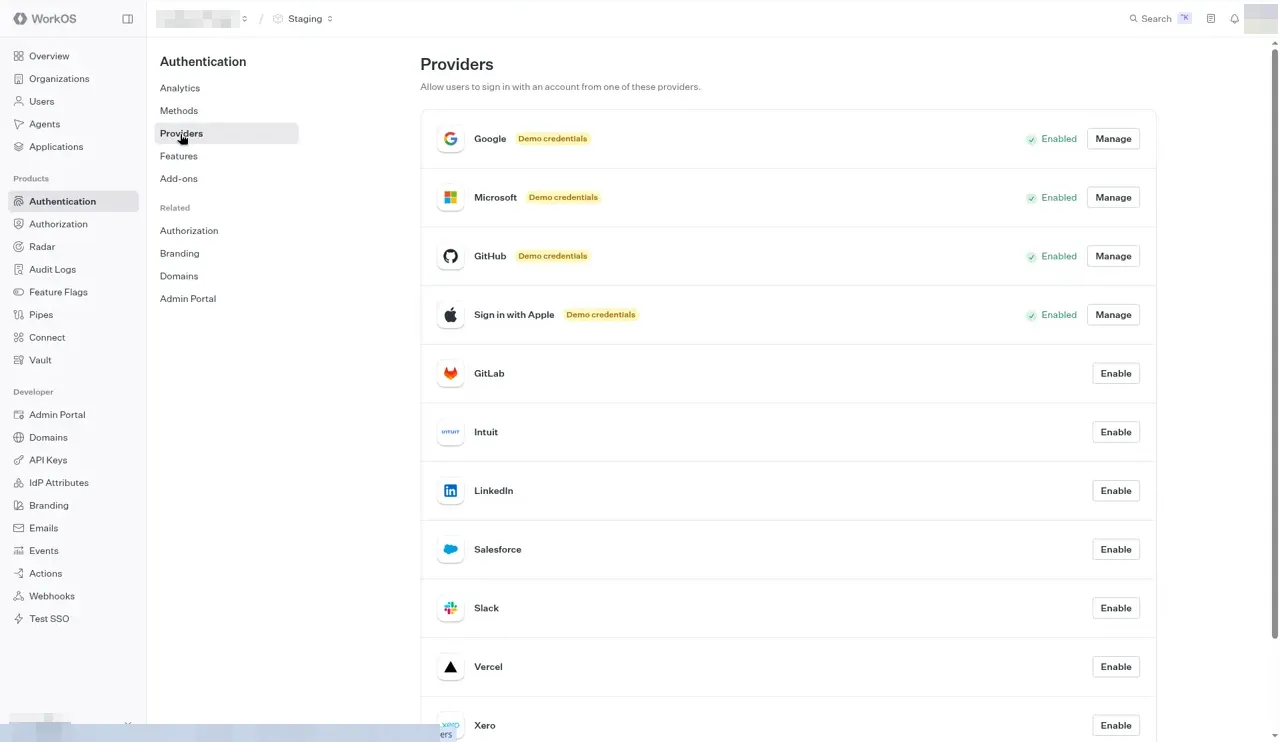Image resolution: width=1280 pixels, height=742 pixels.
Task: Click the Applications stack icon
Action: 19,147
